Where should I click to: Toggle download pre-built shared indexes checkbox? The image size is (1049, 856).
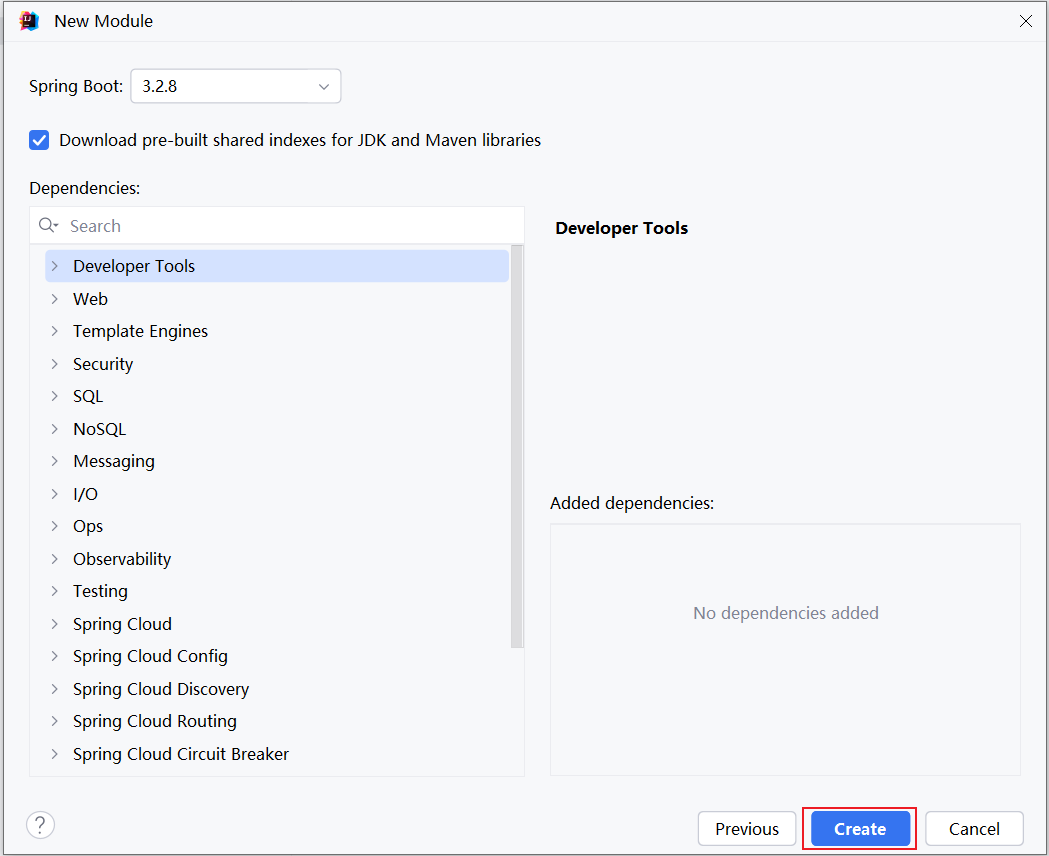pyautogui.click(x=39, y=140)
